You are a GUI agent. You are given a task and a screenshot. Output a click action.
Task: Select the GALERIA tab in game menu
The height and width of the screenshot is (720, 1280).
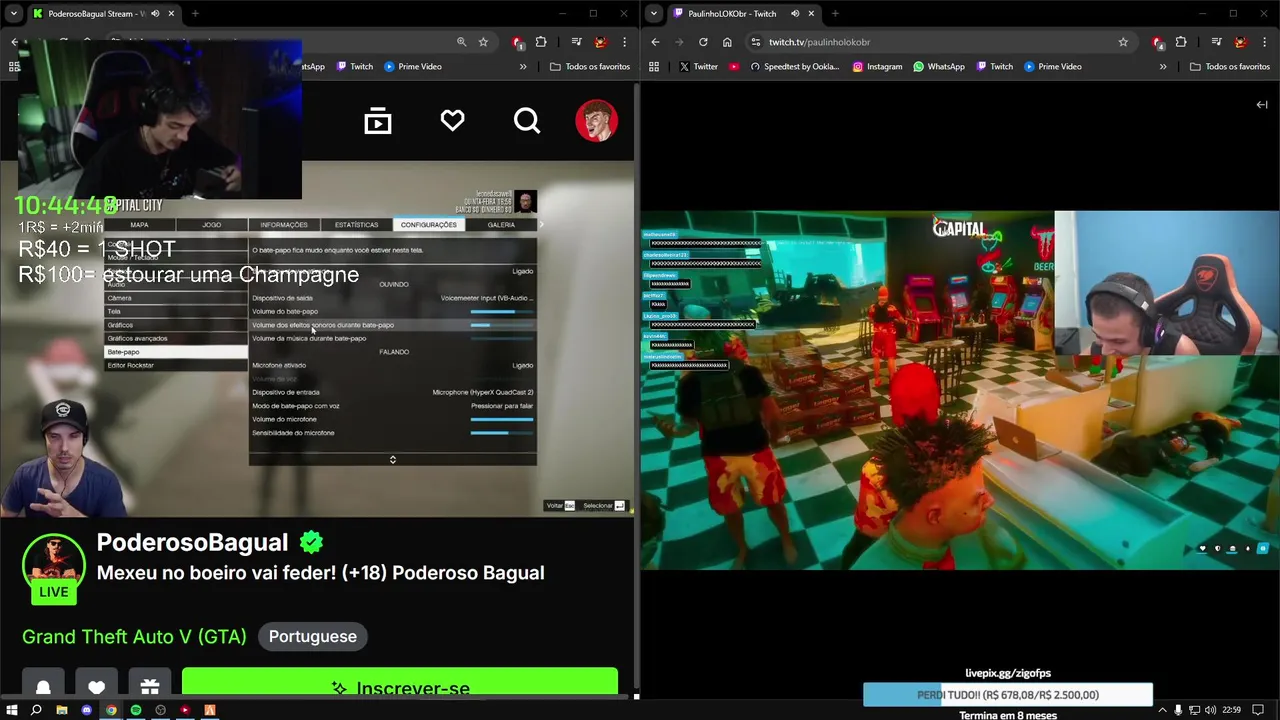pos(501,225)
